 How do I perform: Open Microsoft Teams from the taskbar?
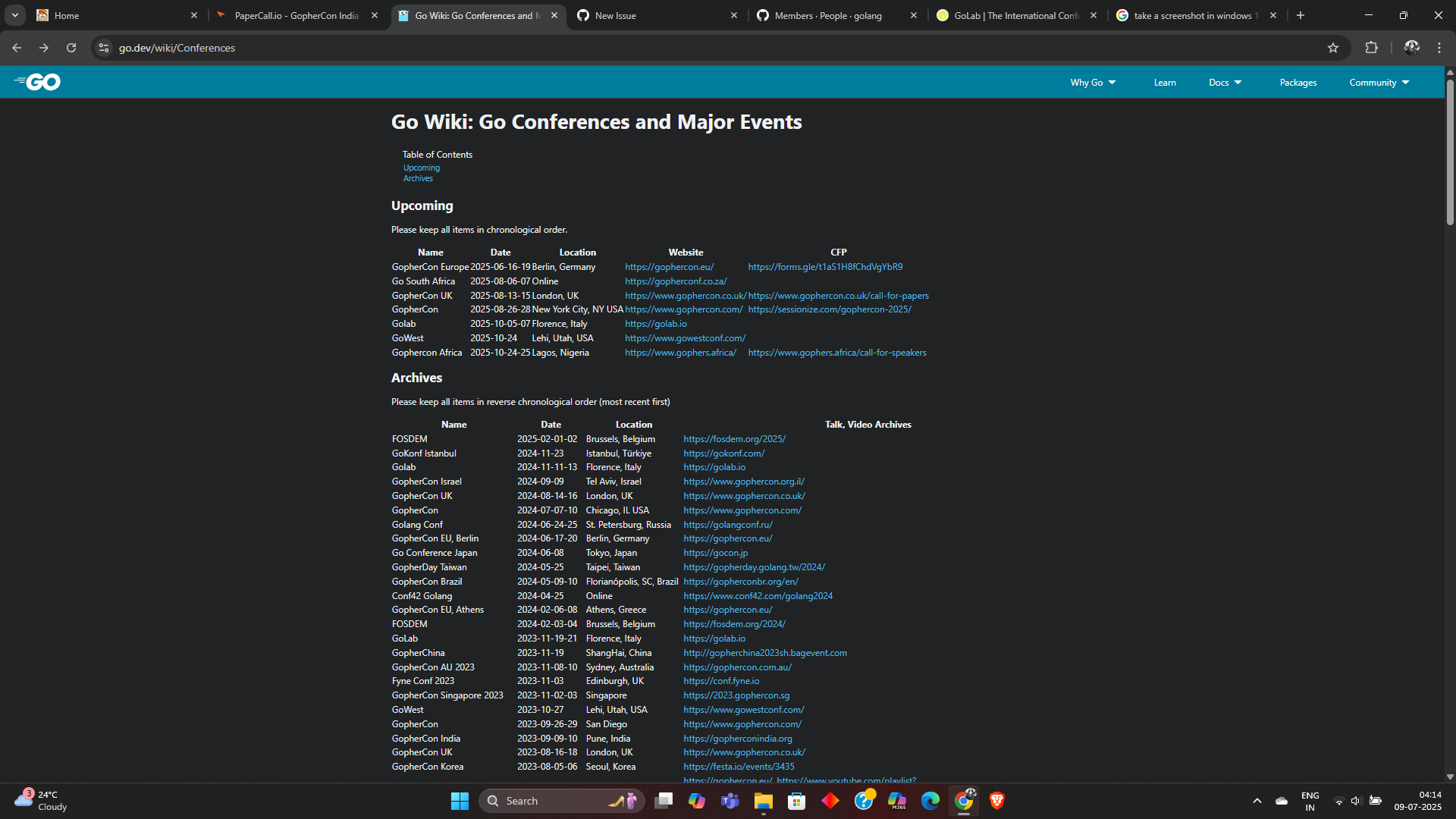(x=730, y=801)
